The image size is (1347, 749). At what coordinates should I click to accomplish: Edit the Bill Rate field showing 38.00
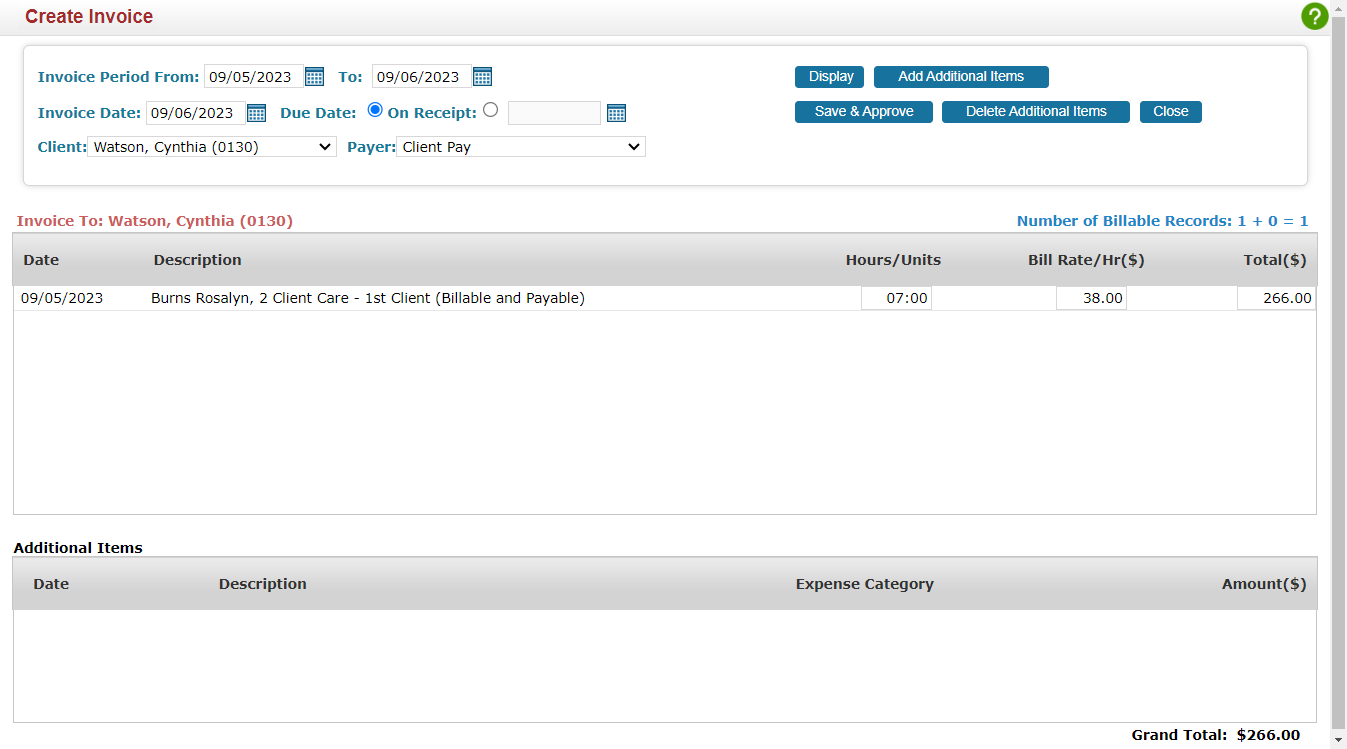point(1090,297)
